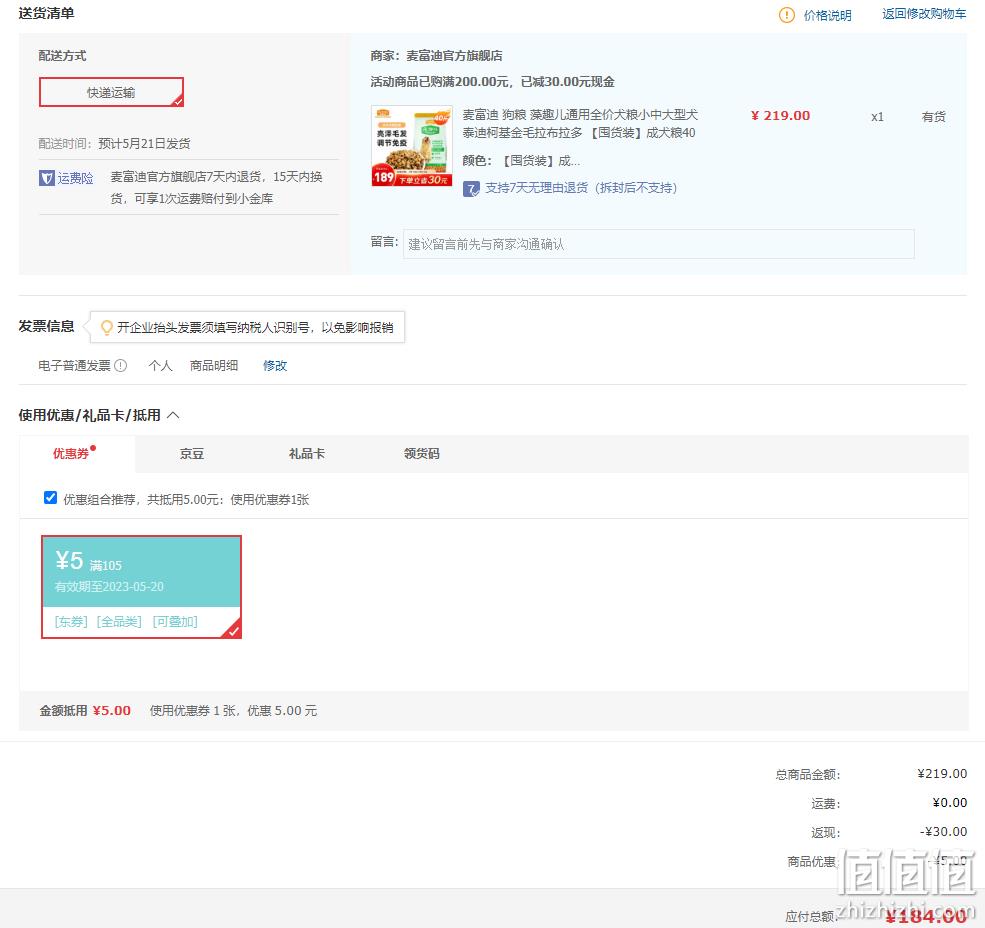Click the 有货 stock status text
This screenshot has width=985, height=928.
pos(933,117)
